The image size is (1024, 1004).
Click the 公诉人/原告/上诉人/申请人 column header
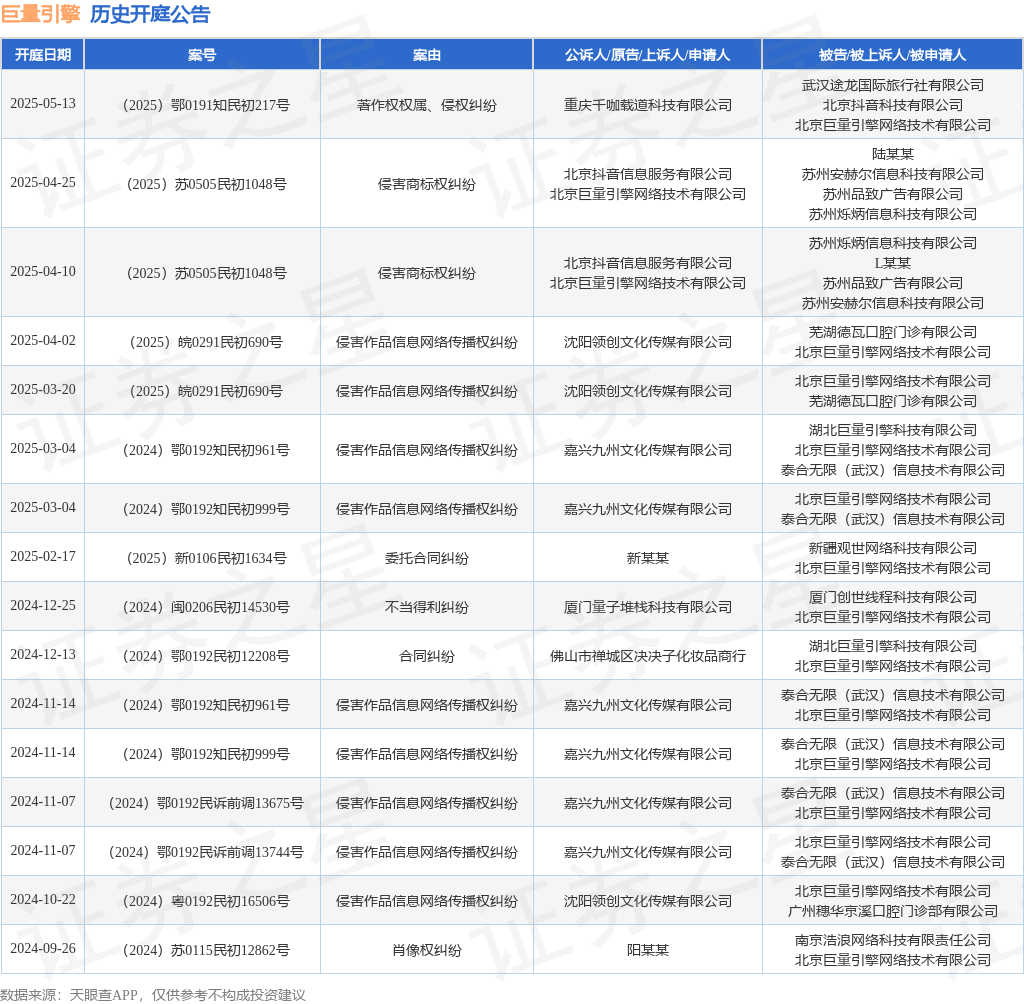(x=647, y=55)
